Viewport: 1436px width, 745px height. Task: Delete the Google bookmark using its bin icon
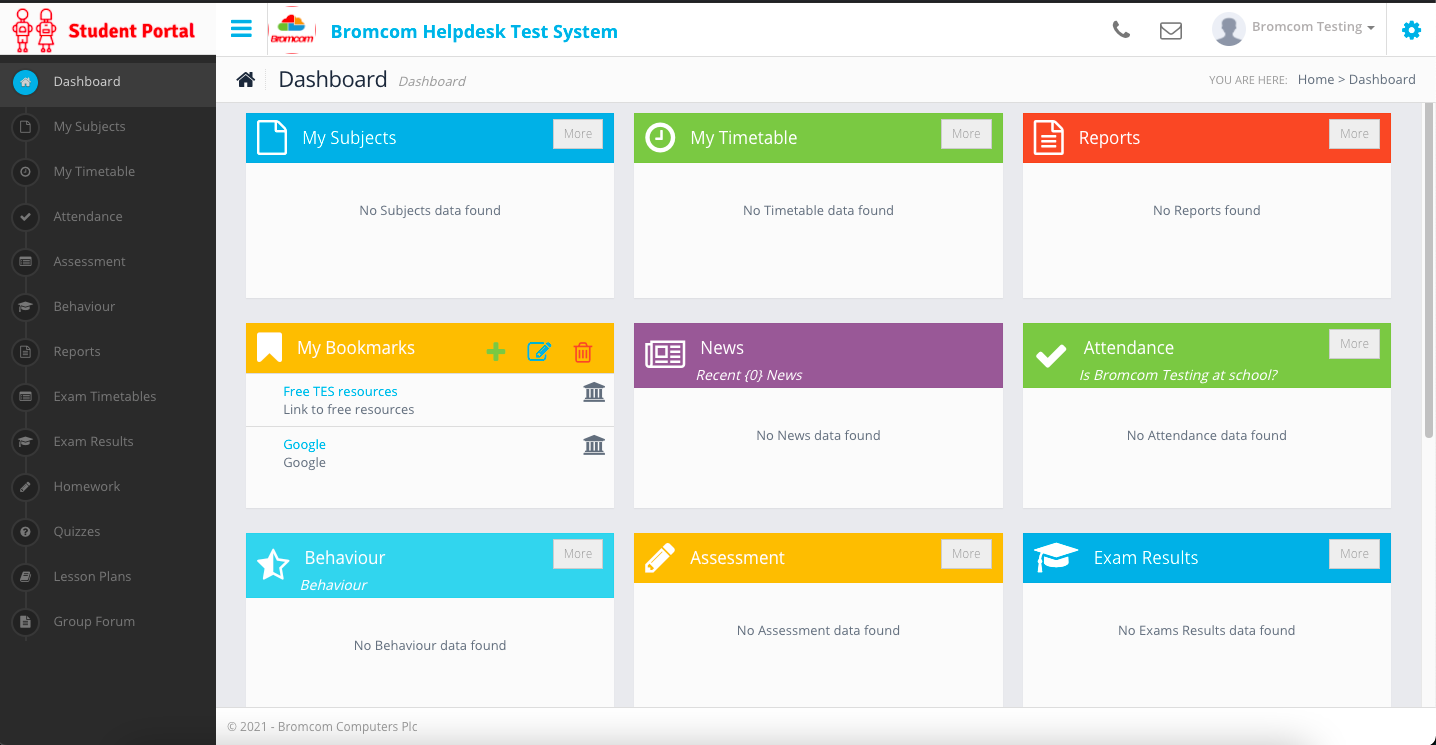[594, 444]
